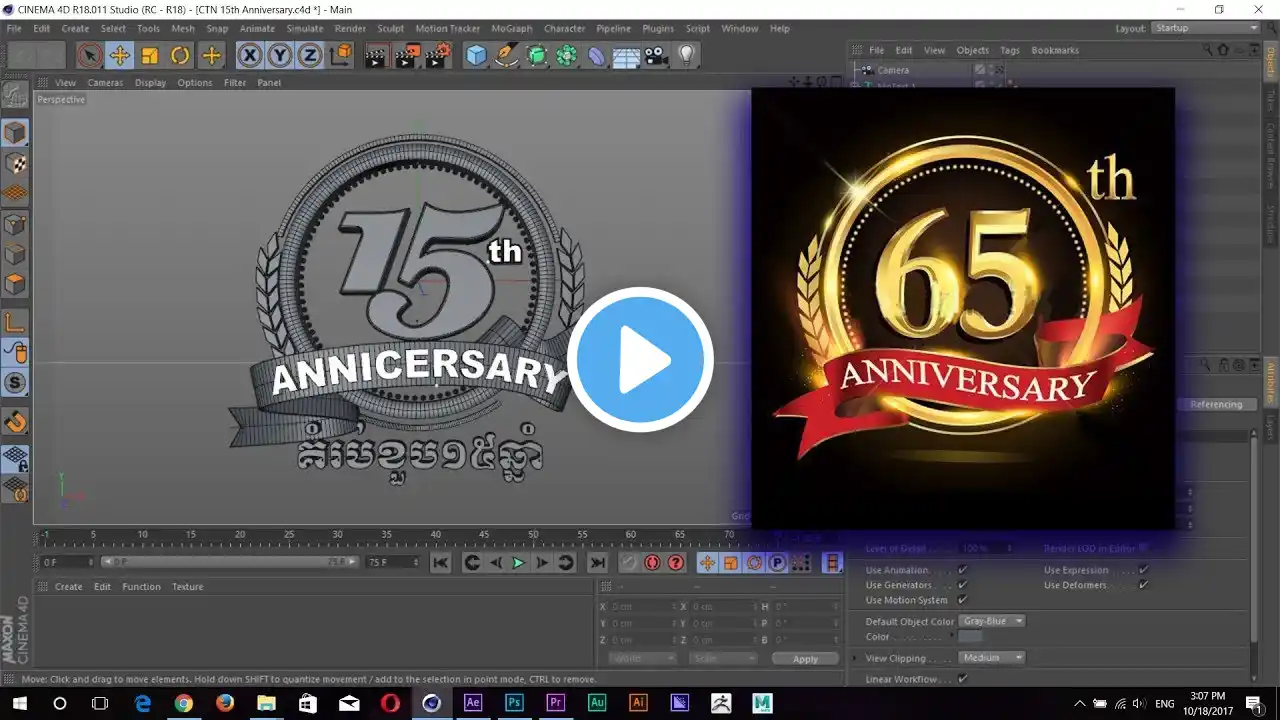Screen dimensions: 1280x720
Task: Add a Cube primitive object
Action: 476,55
